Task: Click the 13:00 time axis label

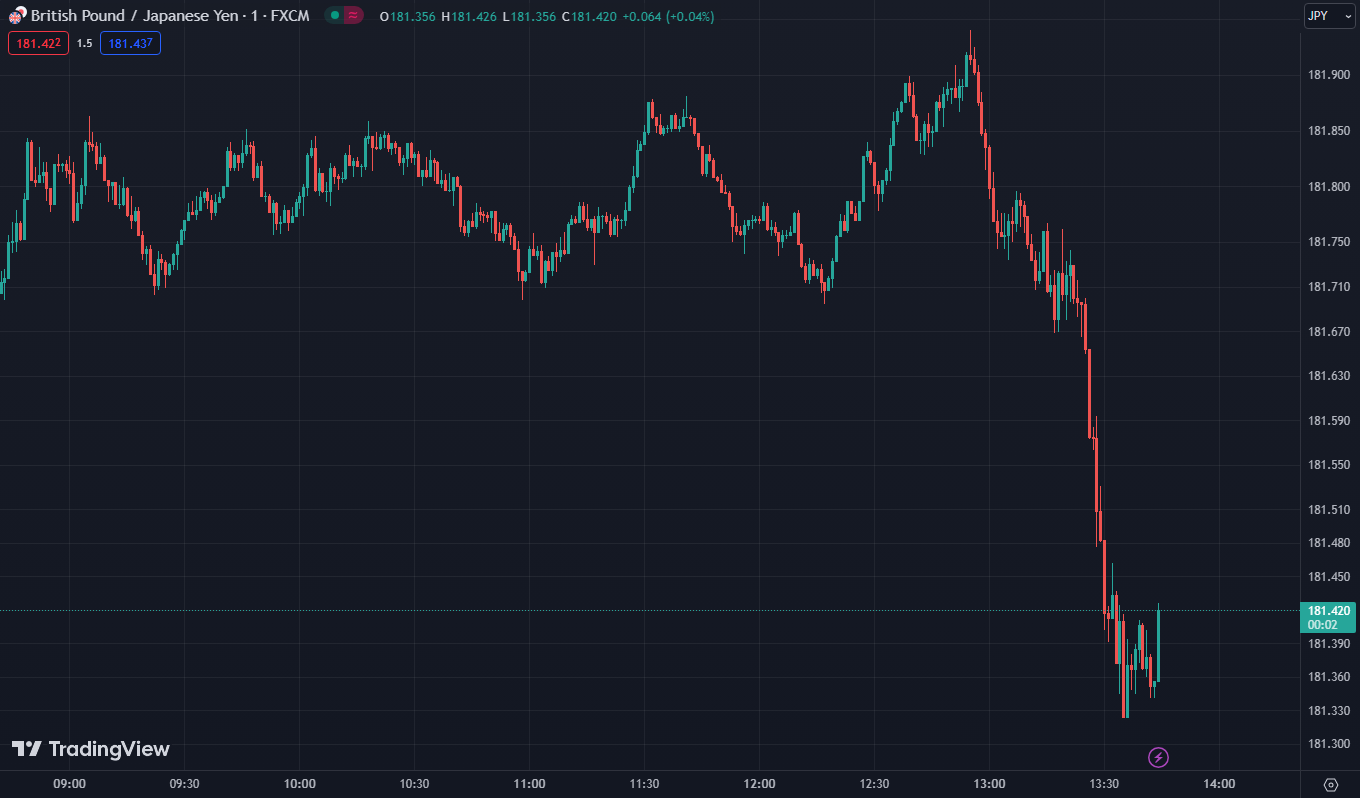Action: [989, 783]
